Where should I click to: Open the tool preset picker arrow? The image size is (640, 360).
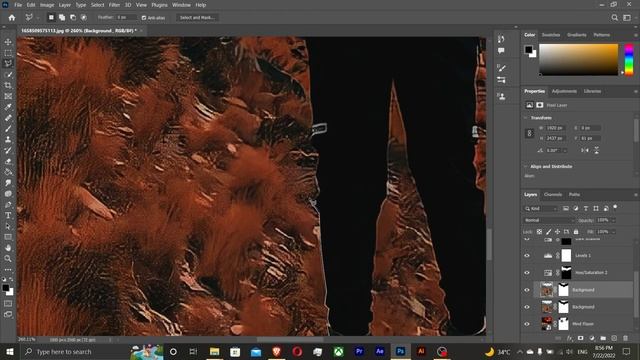(38, 18)
